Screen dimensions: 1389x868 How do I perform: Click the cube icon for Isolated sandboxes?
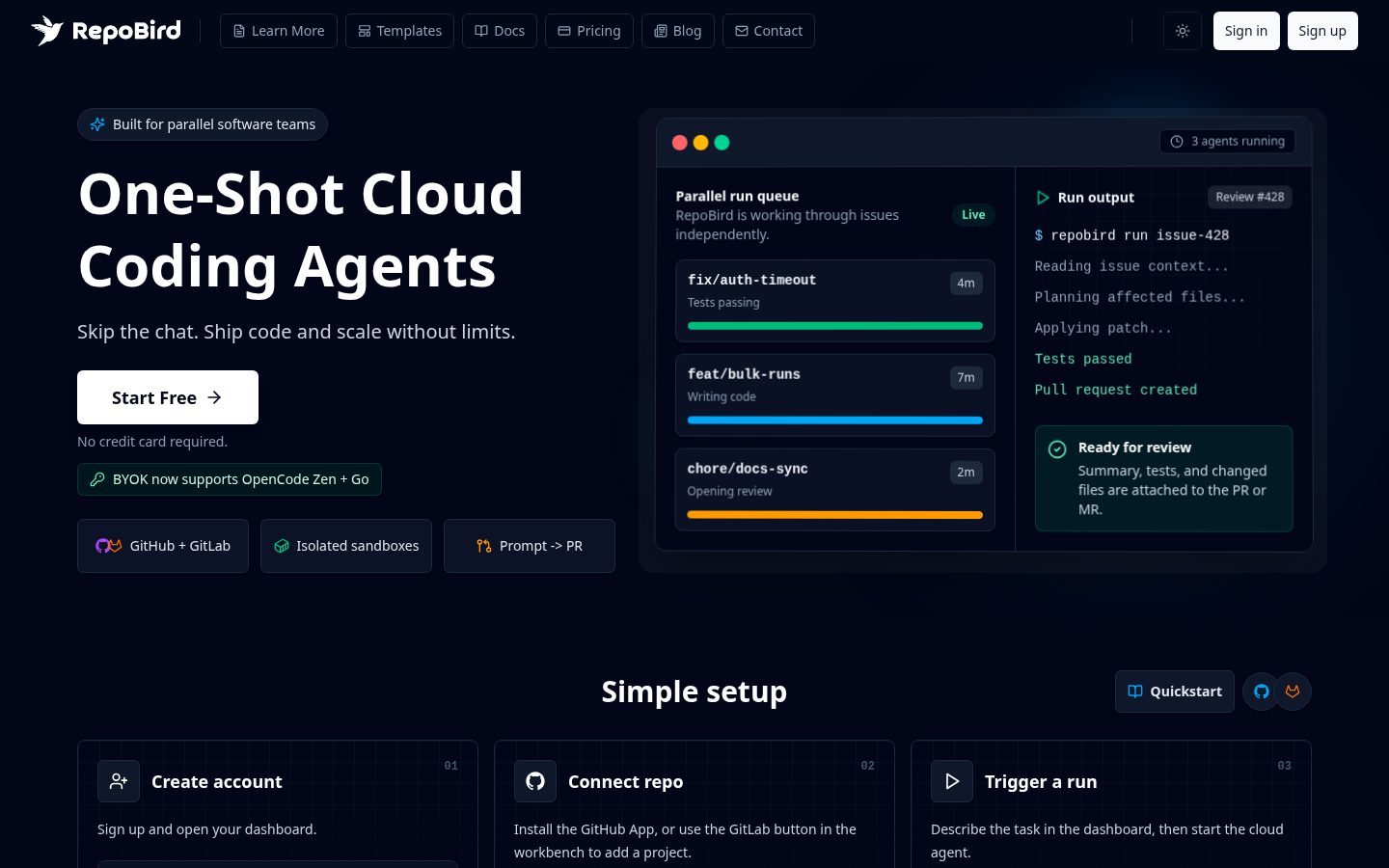point(282,546)
